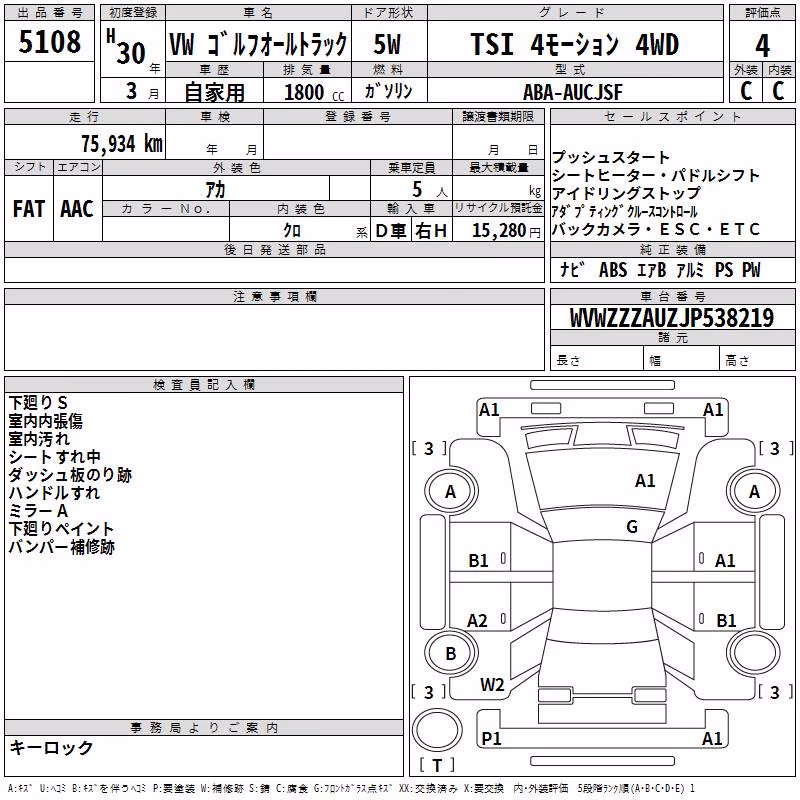Click the シートヒーター・パドルシフト line

pyautogui.click(x=656, y=176)
